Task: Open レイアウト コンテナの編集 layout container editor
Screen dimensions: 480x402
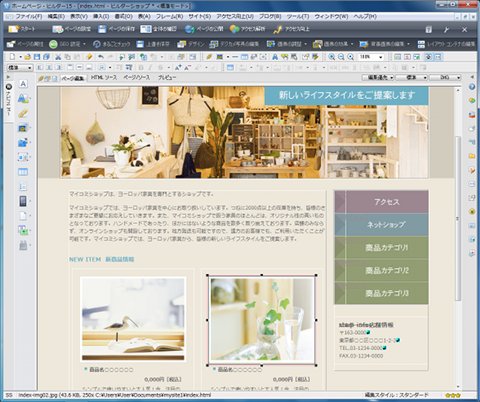Action: (x=446, y=44)
